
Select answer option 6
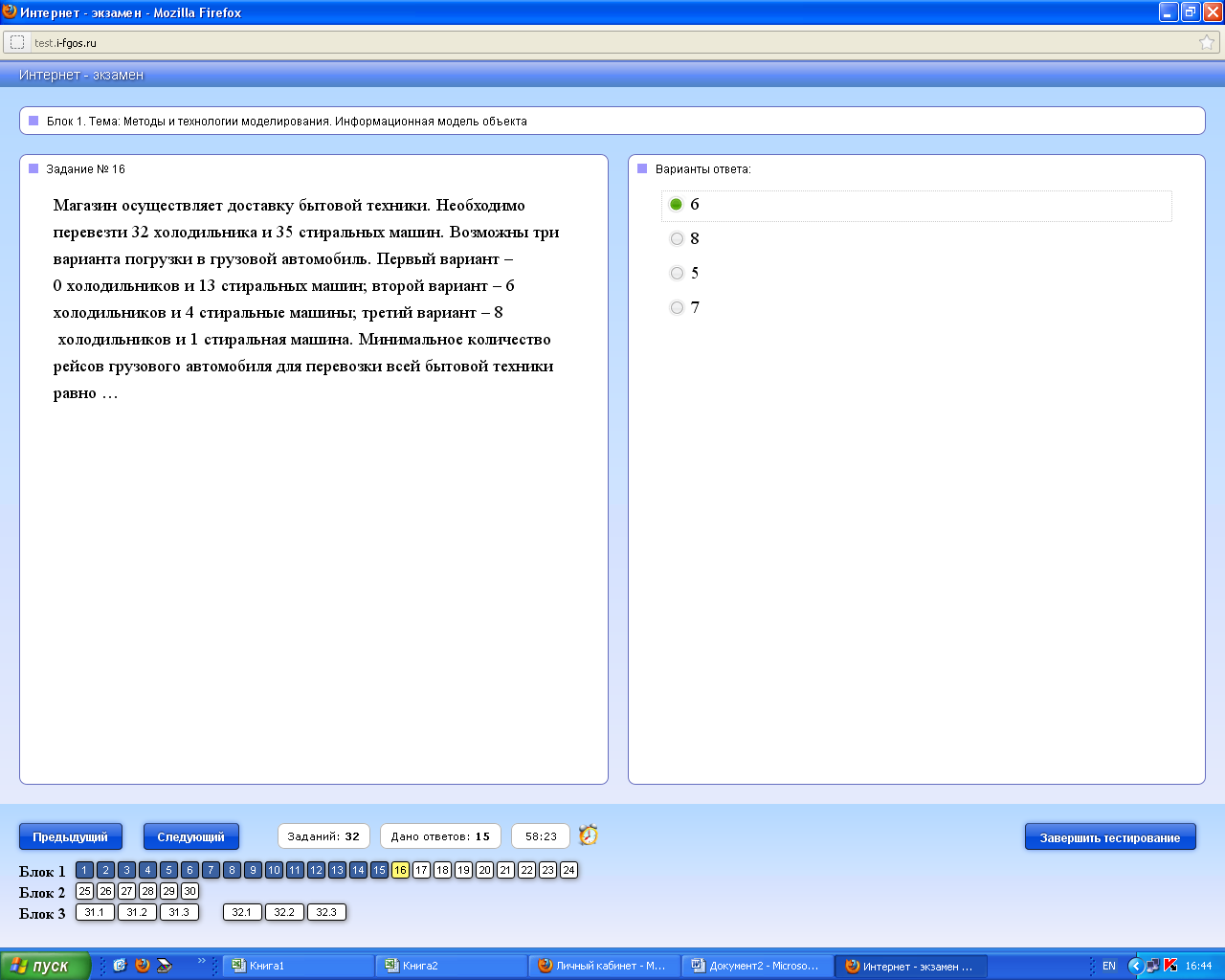[x=677, y=205]
